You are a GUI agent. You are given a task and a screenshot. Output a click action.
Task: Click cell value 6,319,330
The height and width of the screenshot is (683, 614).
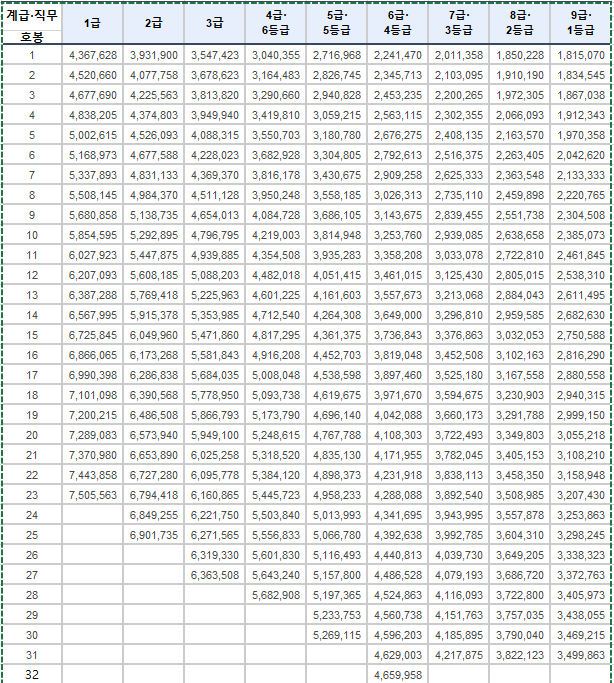click(214, 556)
